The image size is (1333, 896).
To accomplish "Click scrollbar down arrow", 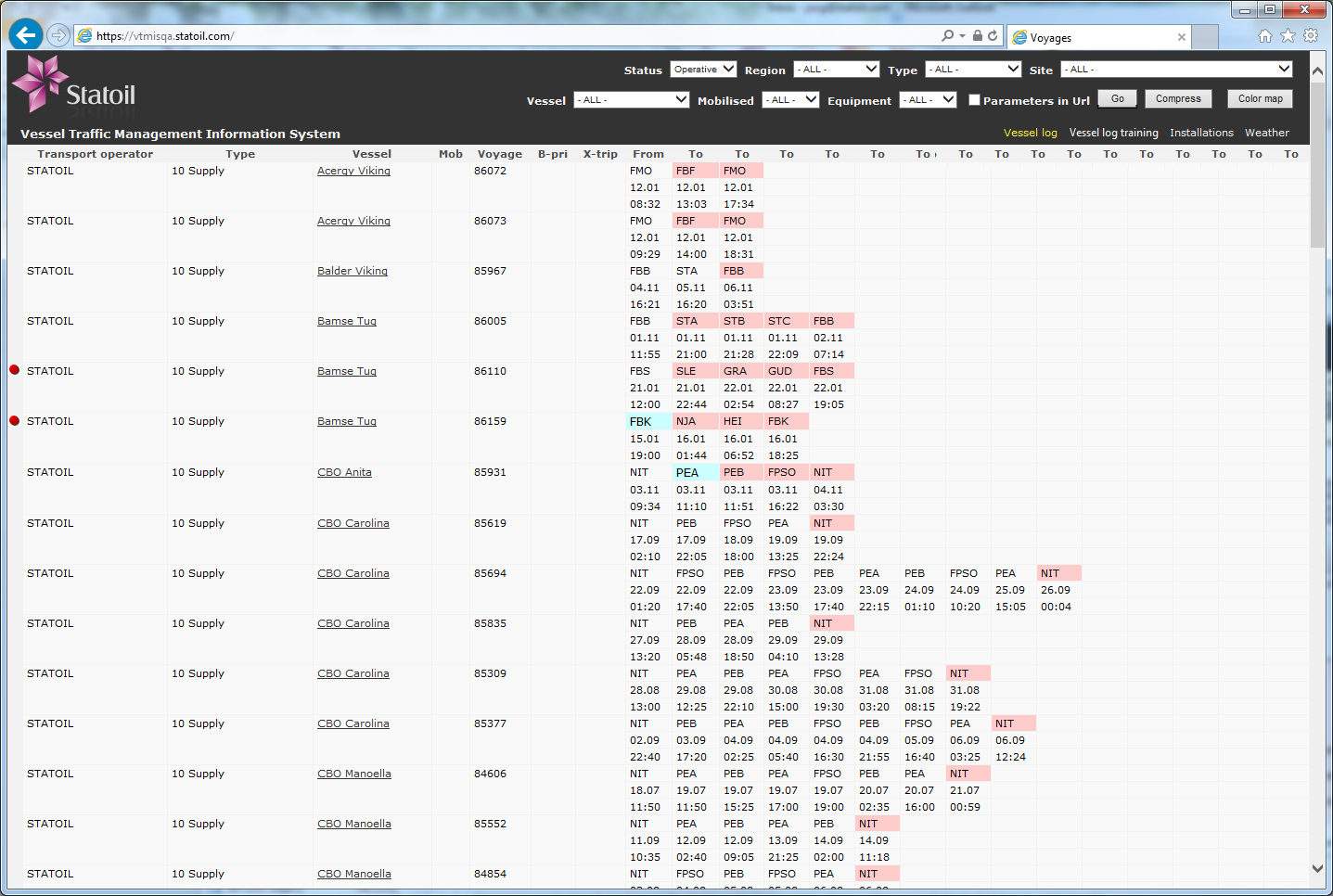I will tap(1317, 869).
